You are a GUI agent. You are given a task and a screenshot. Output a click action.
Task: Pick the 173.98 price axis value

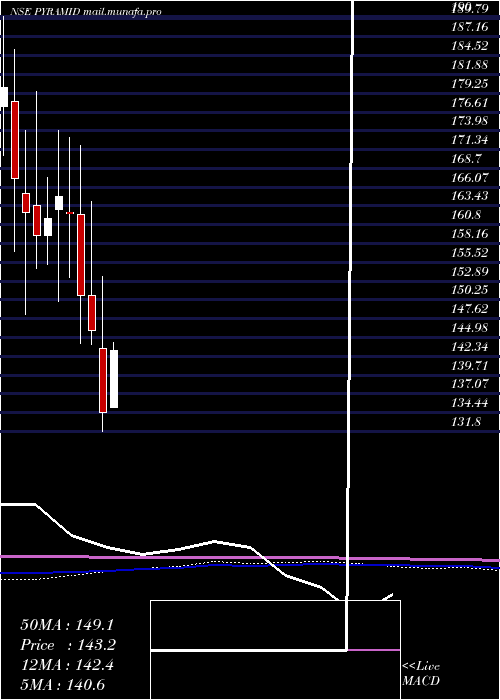470,121
